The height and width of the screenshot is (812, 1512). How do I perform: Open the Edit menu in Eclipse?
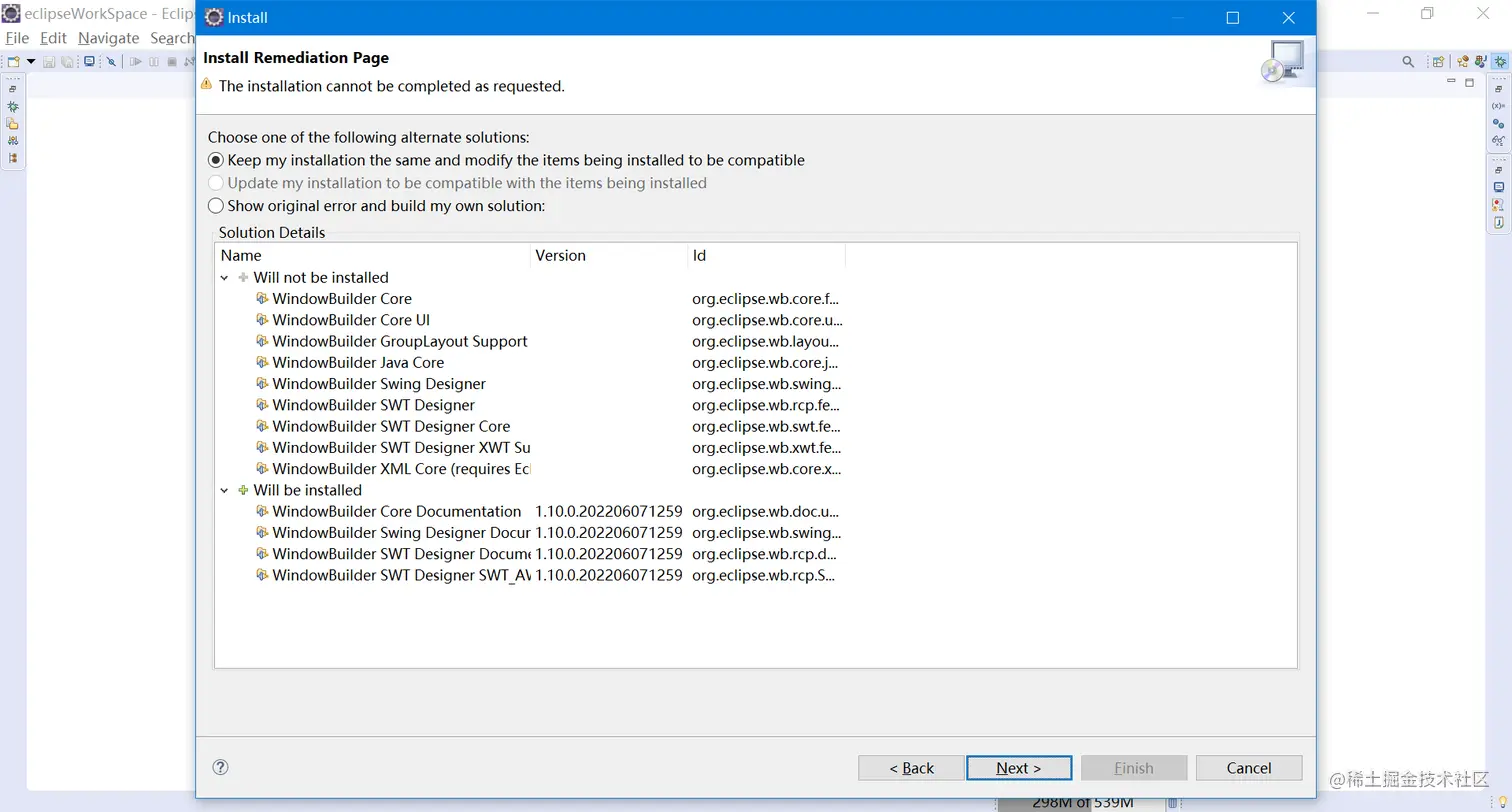pos(53,38)
